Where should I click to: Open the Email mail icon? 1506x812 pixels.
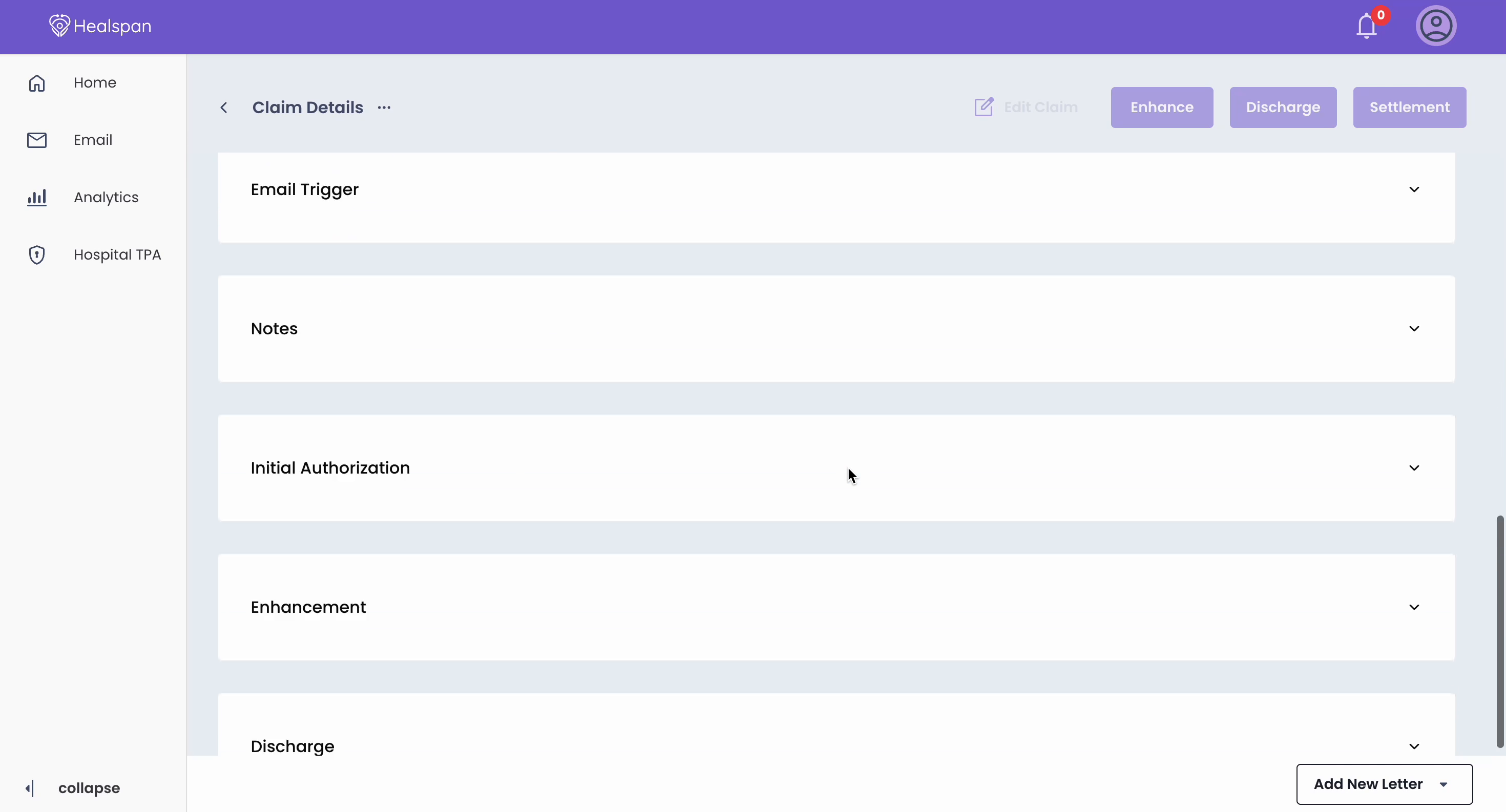coord(37,140)
